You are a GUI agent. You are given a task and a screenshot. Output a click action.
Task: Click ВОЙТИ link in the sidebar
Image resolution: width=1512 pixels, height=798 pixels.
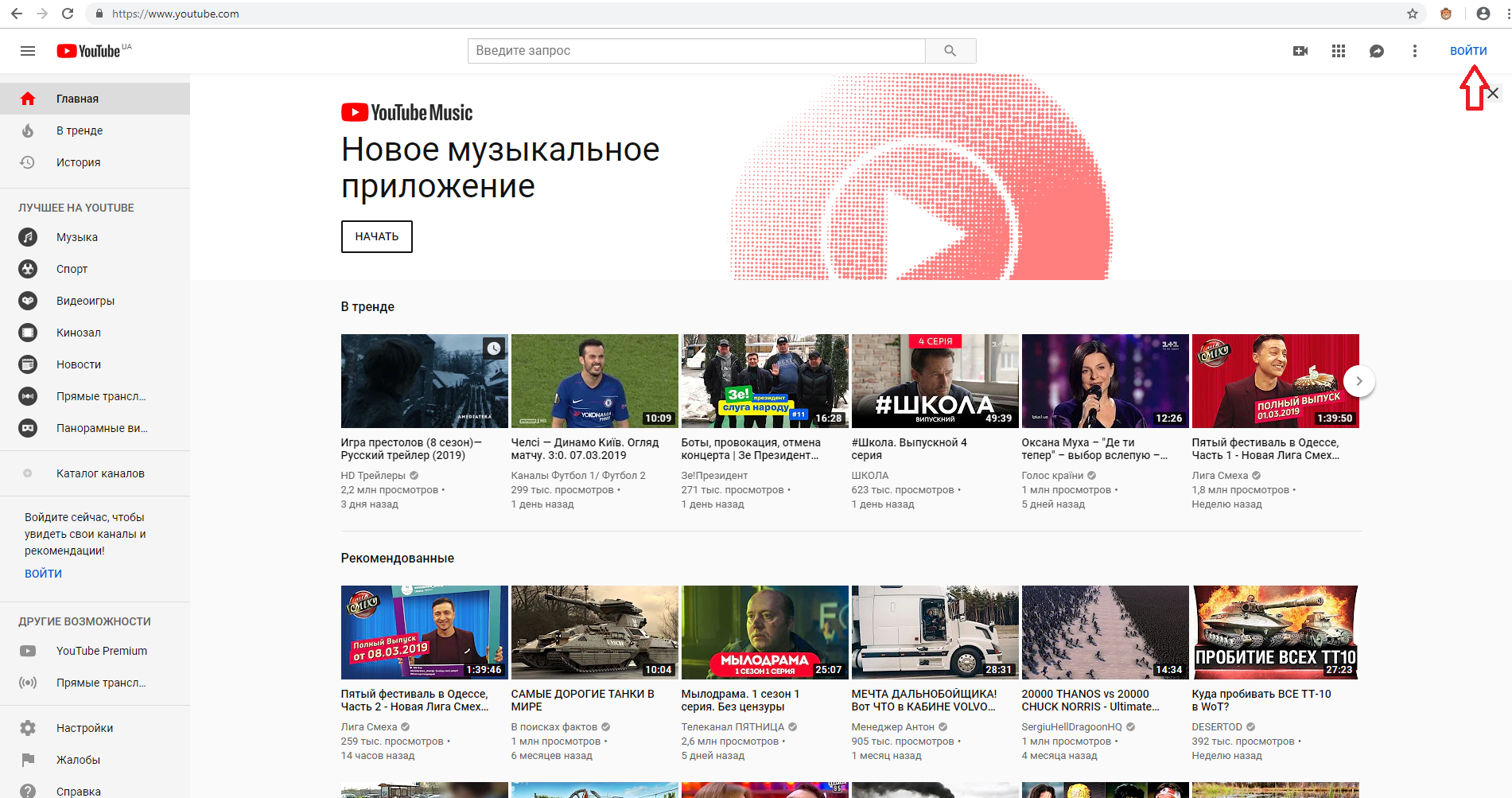tap(43, 574)
